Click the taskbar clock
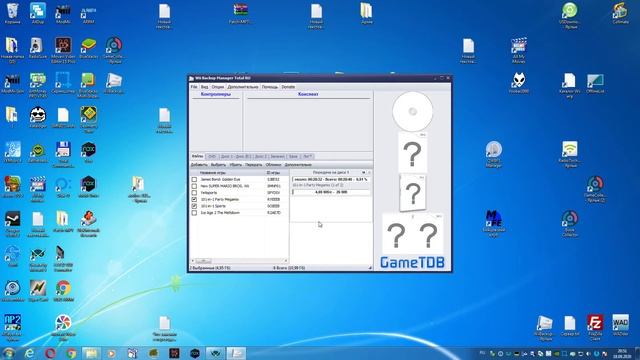The height and width of the screenshot is (360, 640). click(x=622, y=353)
